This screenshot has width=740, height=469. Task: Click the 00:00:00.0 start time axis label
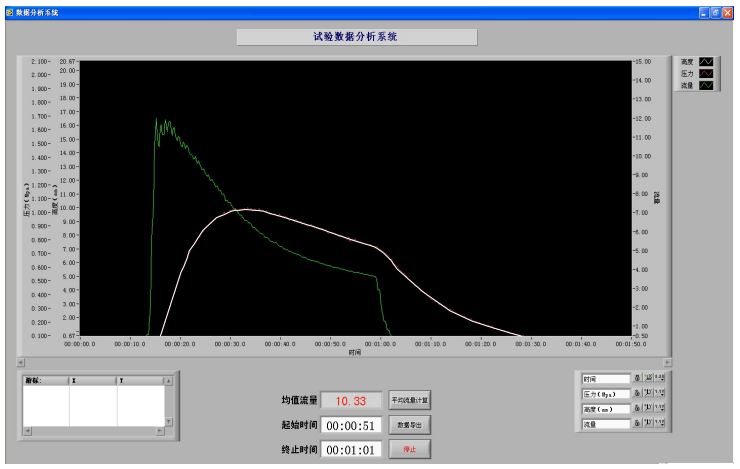point(80,344)
